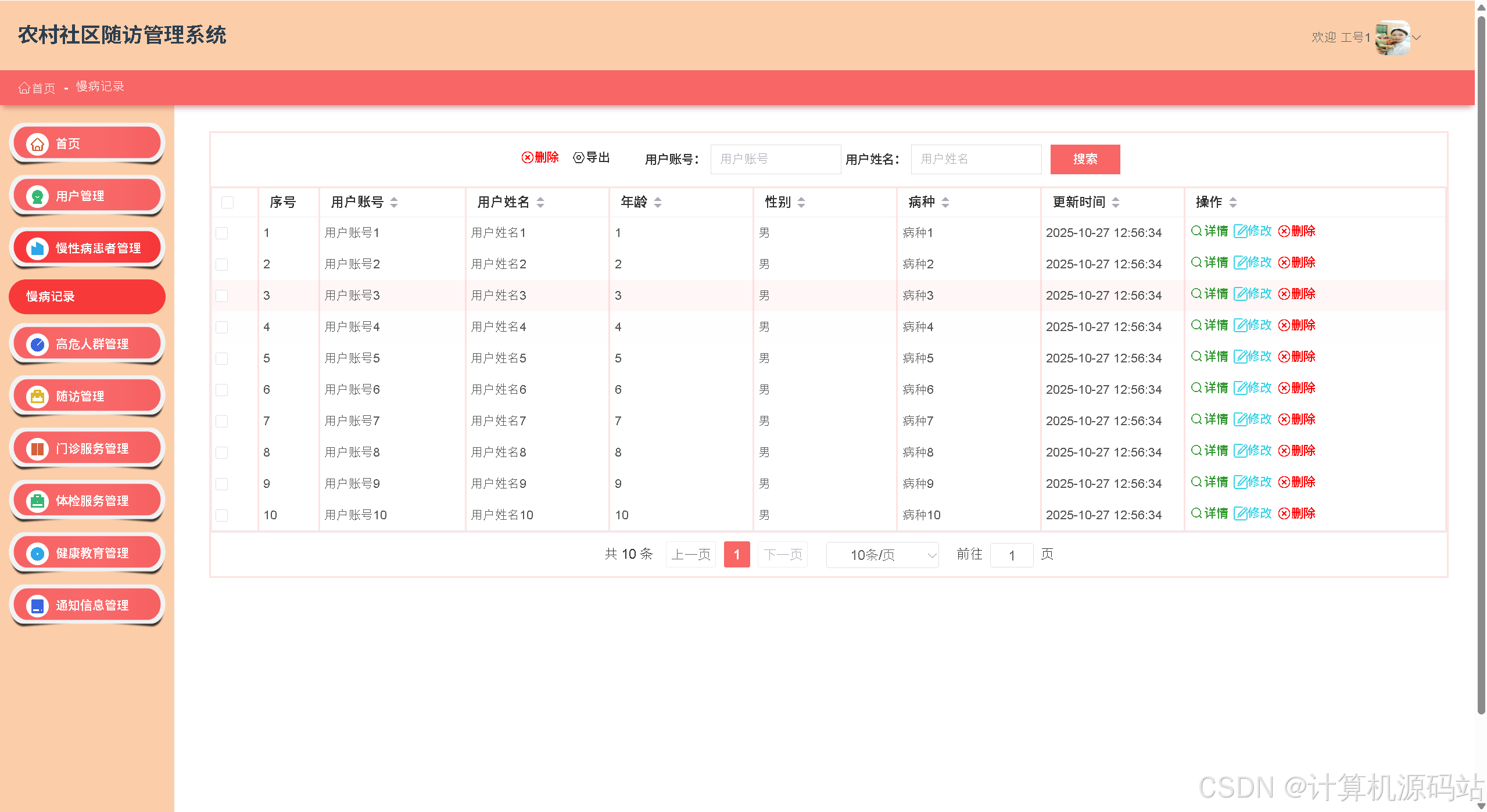Click the 前往 page number input
The width and height of the screenshot is (1487, 812).
(x=1011, y=555)
